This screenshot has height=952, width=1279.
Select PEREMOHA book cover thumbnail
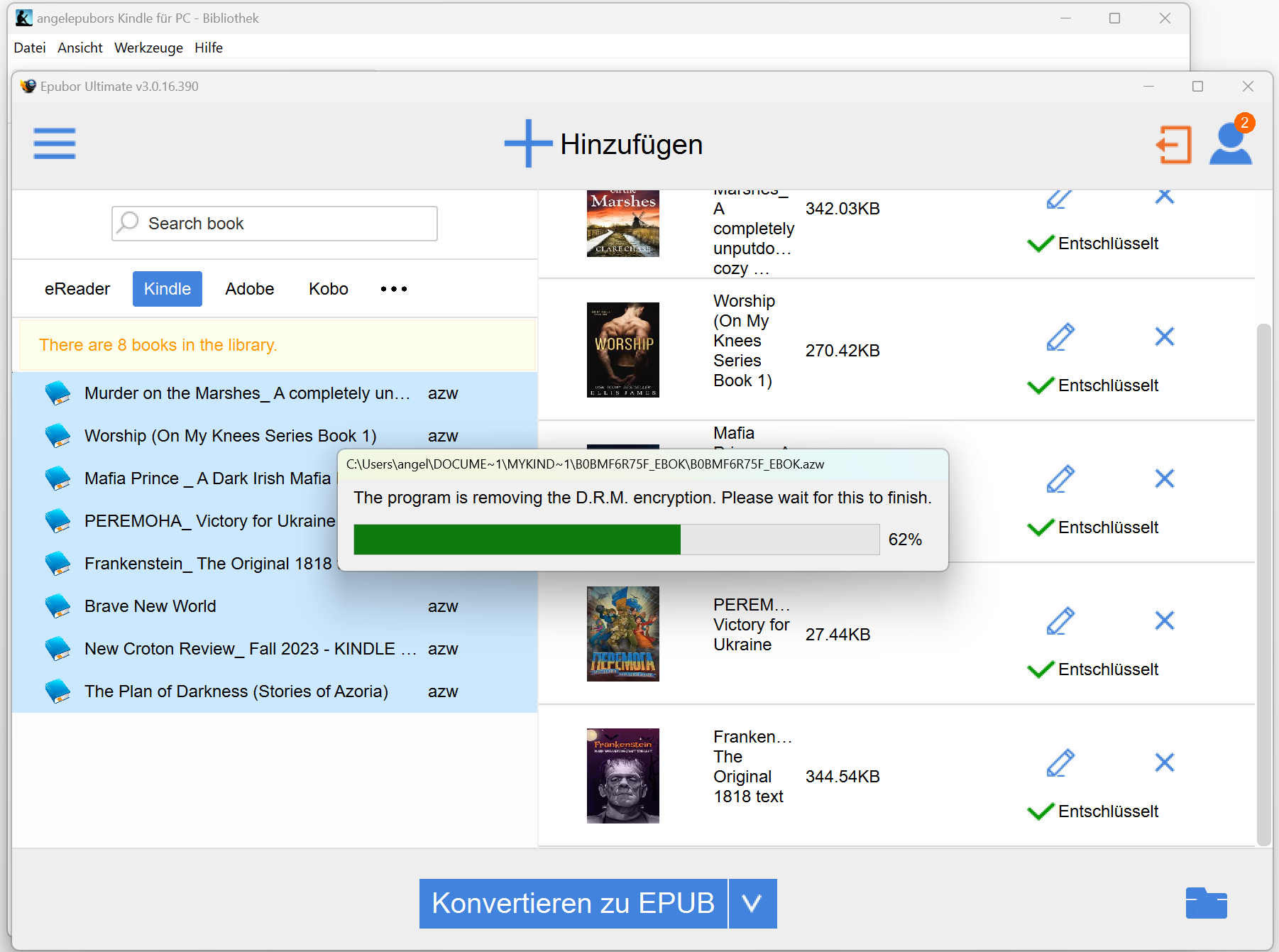623,634
